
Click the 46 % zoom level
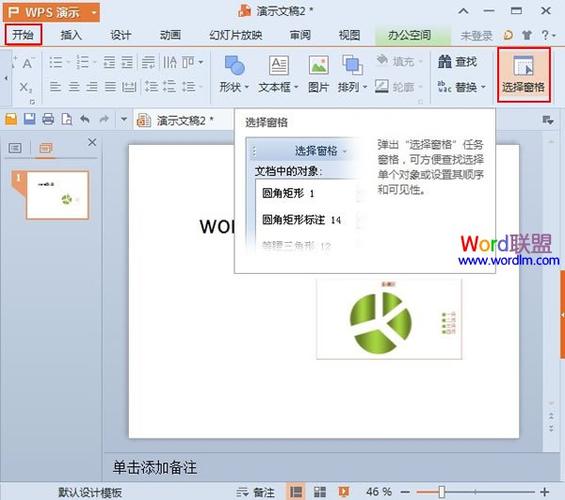(379, 492)
